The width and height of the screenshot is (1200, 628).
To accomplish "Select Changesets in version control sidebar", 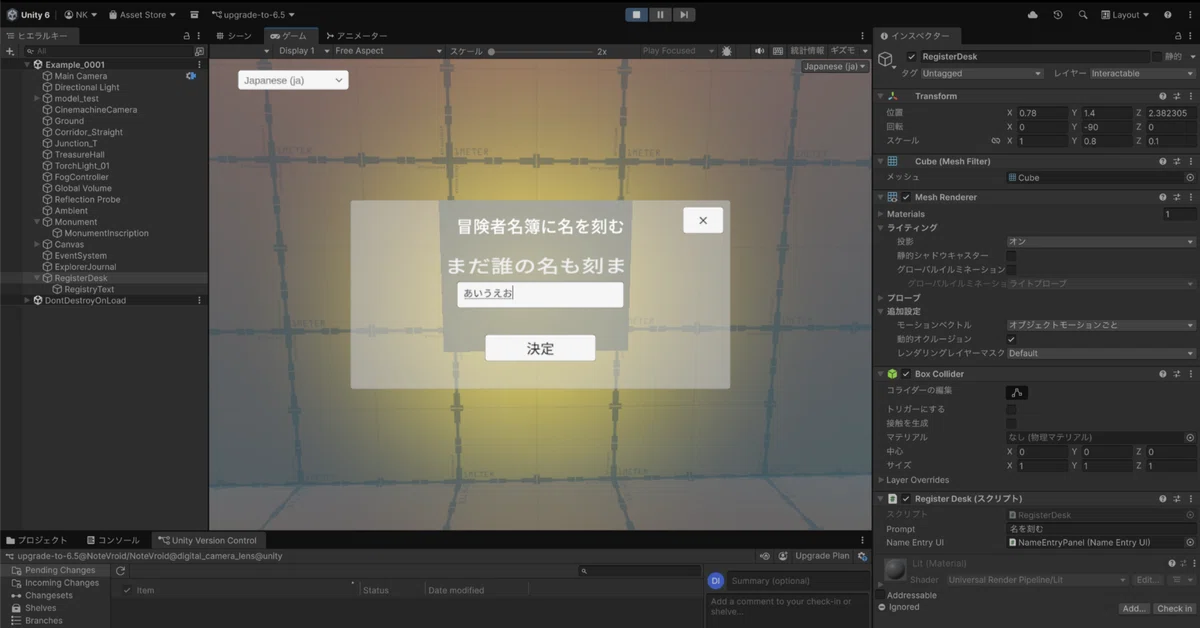I will pyautogui.click(x=48, y=595).
